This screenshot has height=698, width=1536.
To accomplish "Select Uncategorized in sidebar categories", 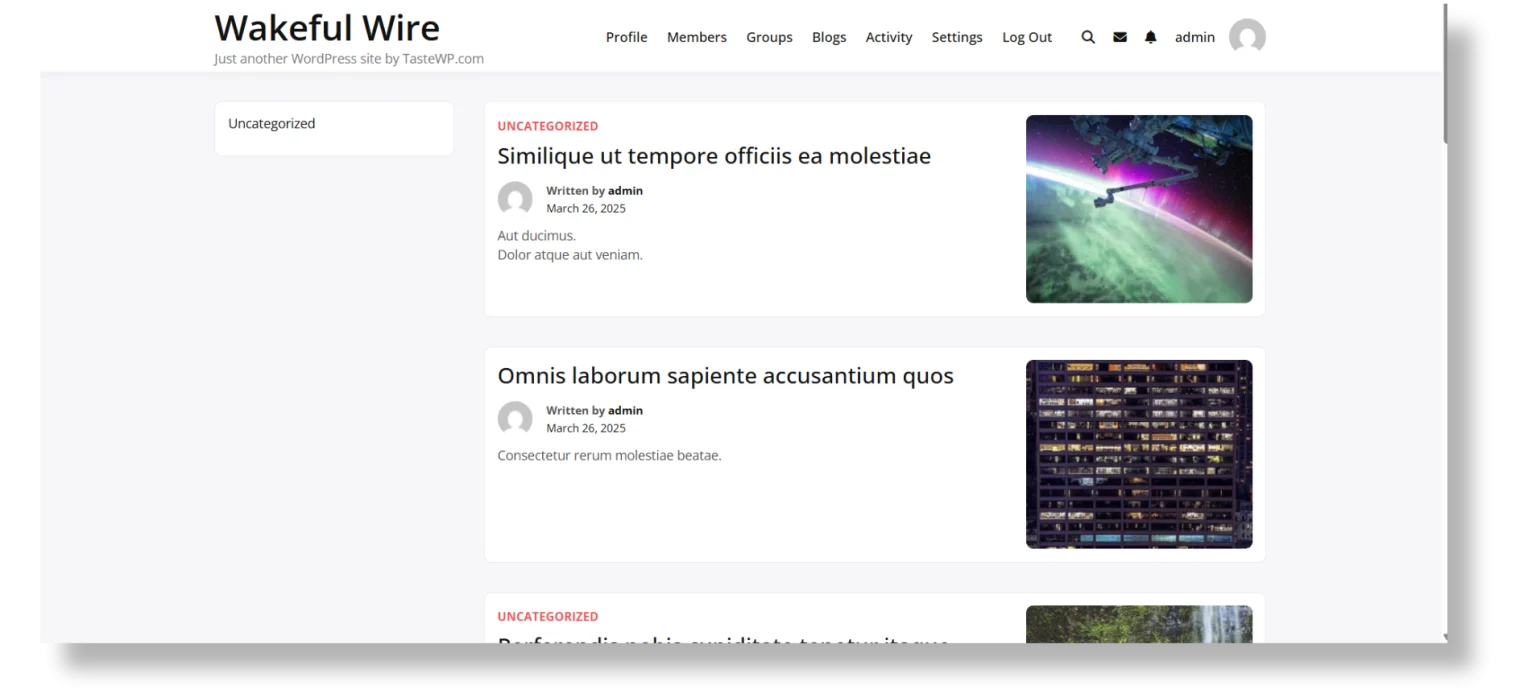I will coord(271,124).
